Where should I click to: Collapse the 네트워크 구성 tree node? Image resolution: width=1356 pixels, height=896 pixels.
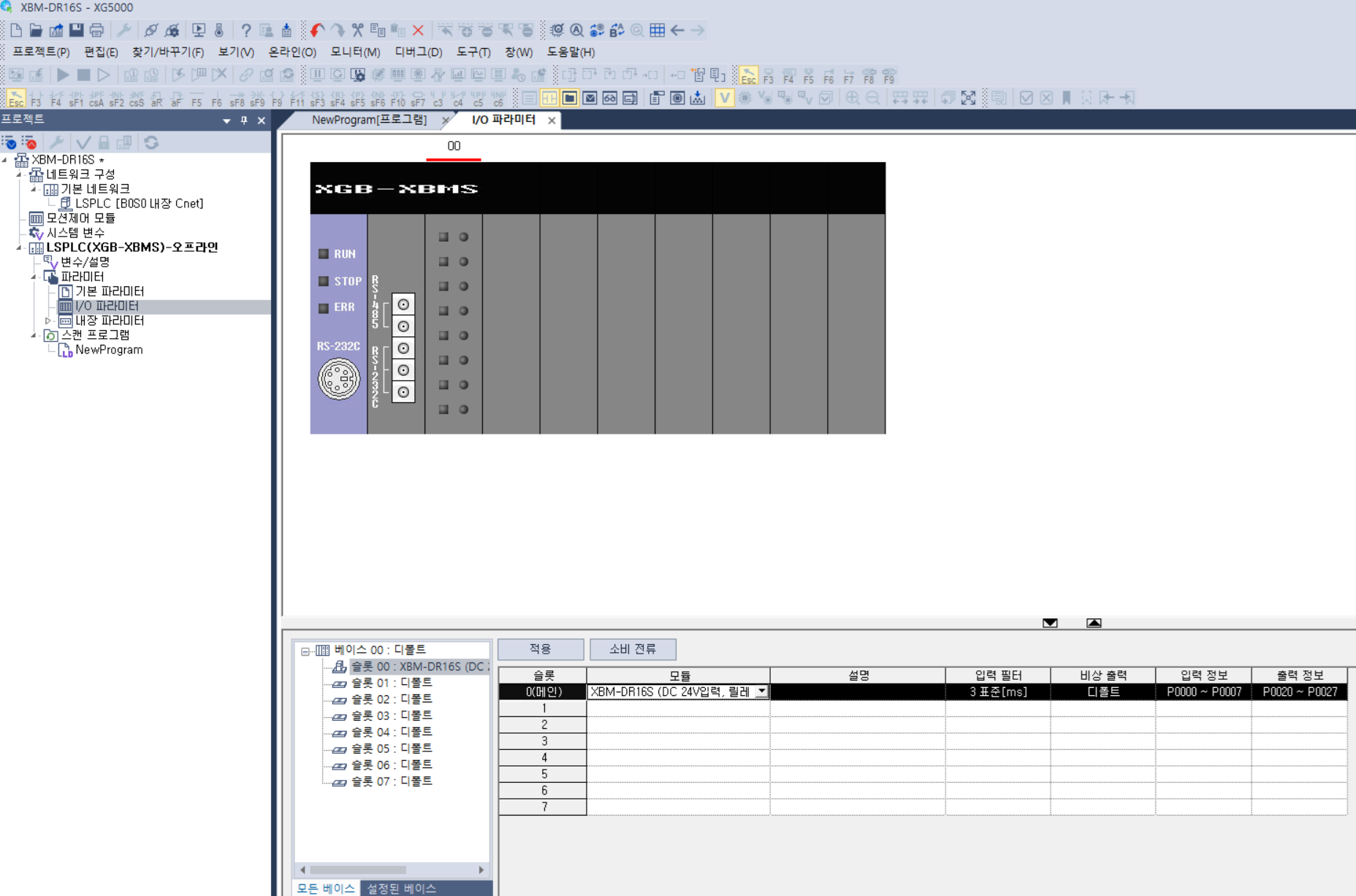tap(20, 174)
